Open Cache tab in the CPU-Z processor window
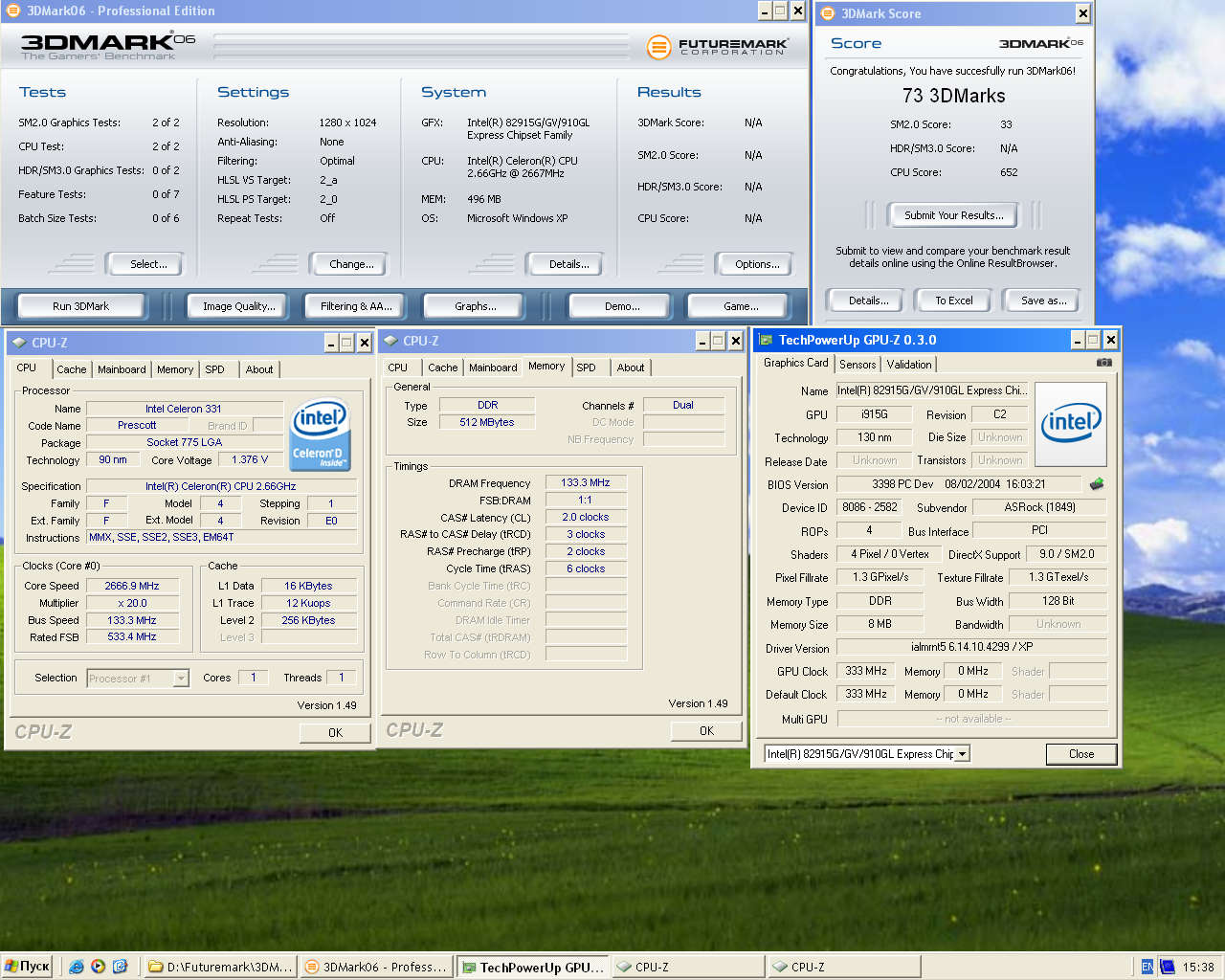Image resolution: width=1225 pixels, height=980 pixels. (x=71, y=369)
